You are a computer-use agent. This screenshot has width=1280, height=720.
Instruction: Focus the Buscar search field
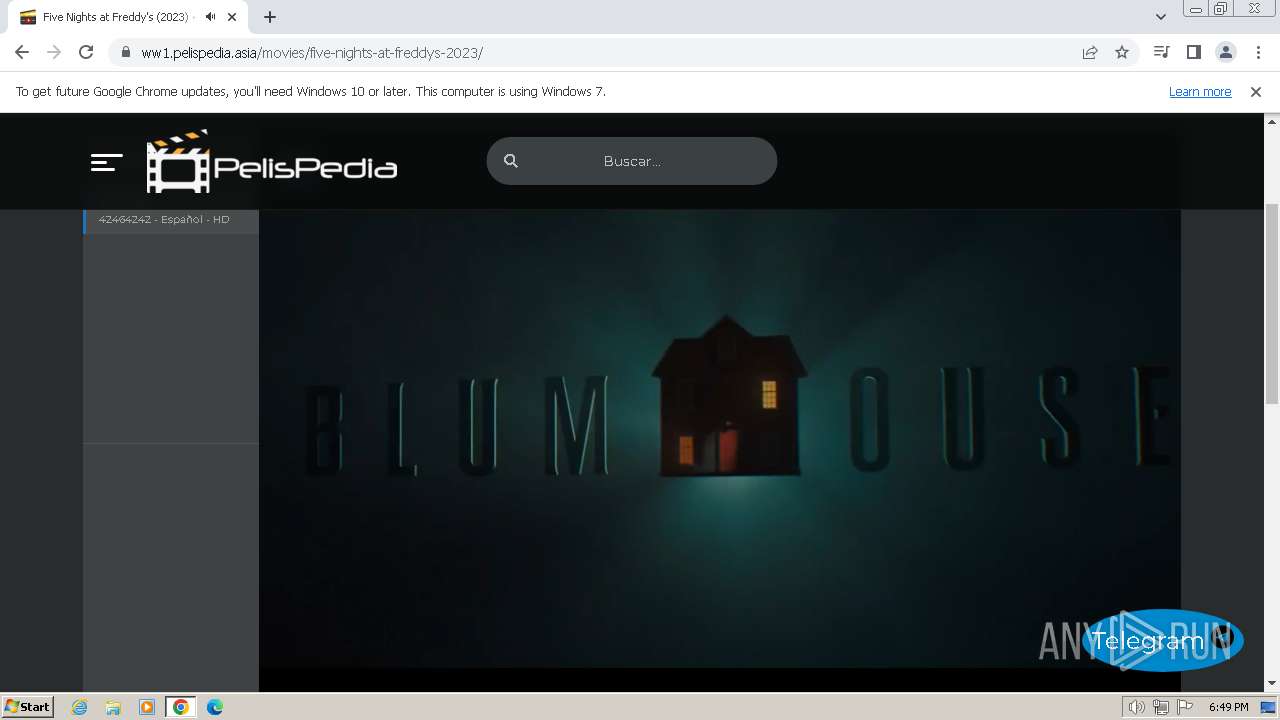(632, 161)
